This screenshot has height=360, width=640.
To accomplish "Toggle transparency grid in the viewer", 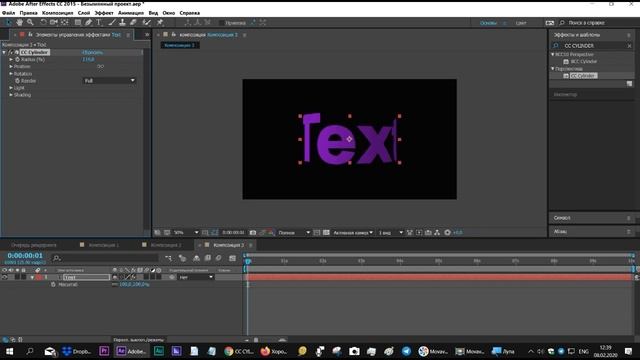I will click(326, 233).
